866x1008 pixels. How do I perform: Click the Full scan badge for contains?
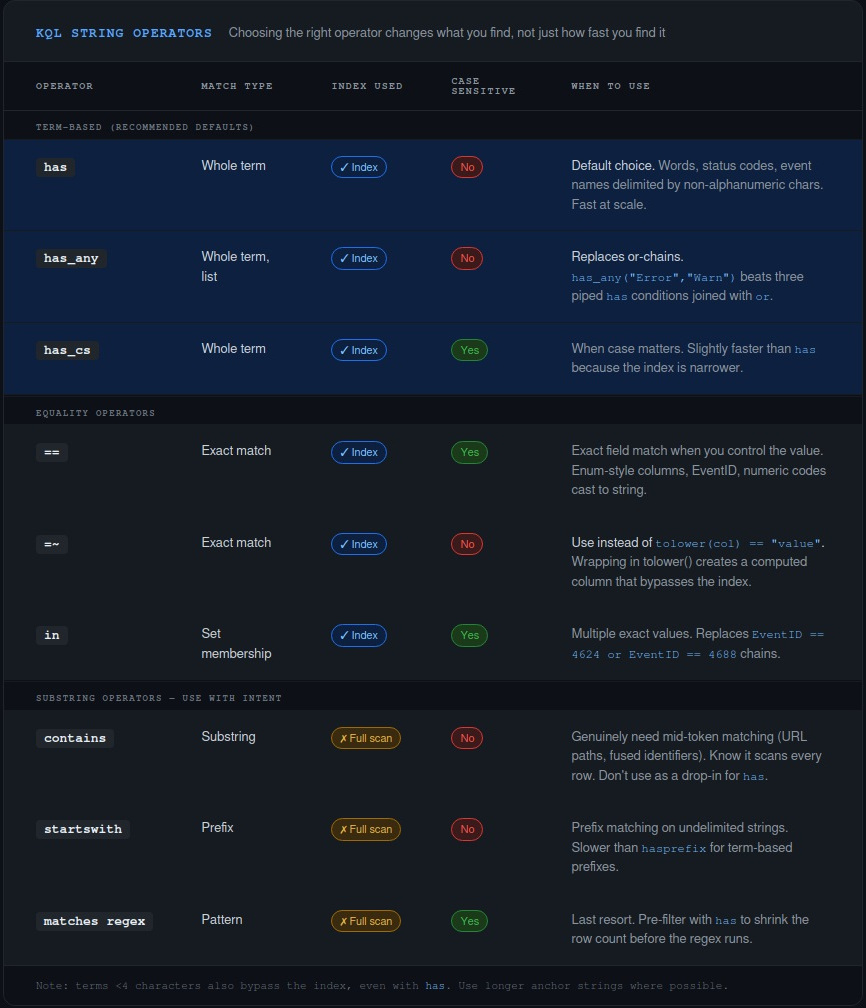click(x=365, y=738)
